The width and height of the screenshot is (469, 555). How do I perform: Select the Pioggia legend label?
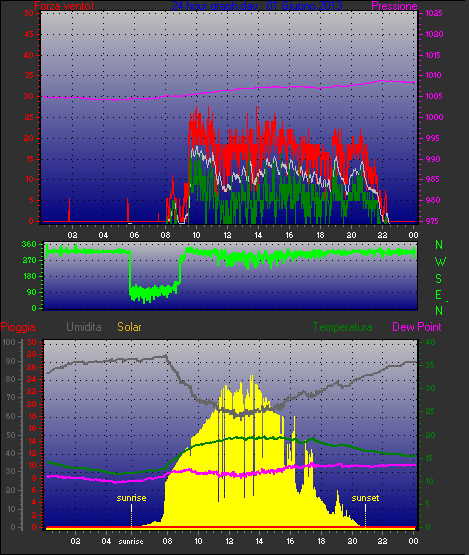coord(18,327)
